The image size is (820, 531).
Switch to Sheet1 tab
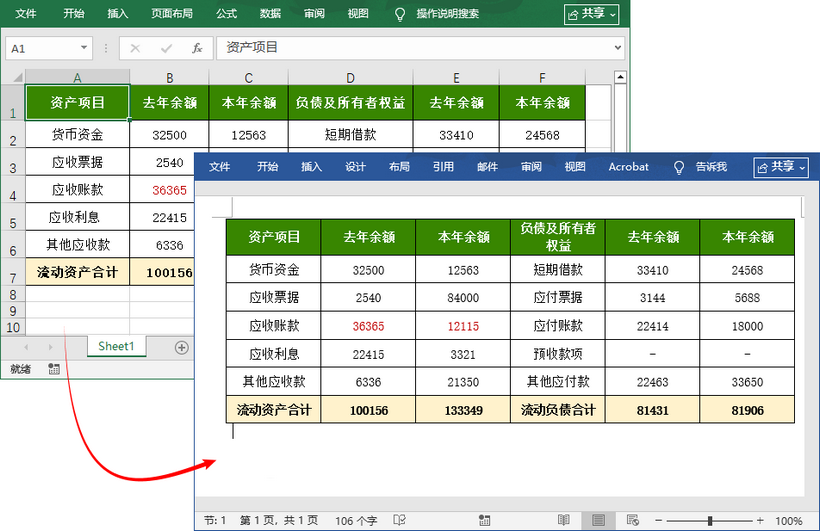click(116, 346)
